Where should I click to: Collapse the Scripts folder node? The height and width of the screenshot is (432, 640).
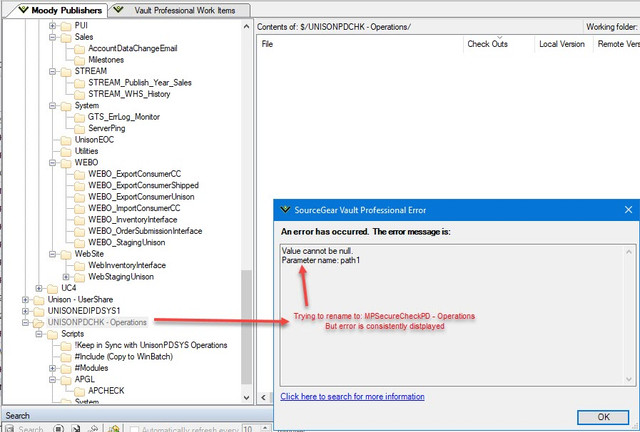point(39,334)
